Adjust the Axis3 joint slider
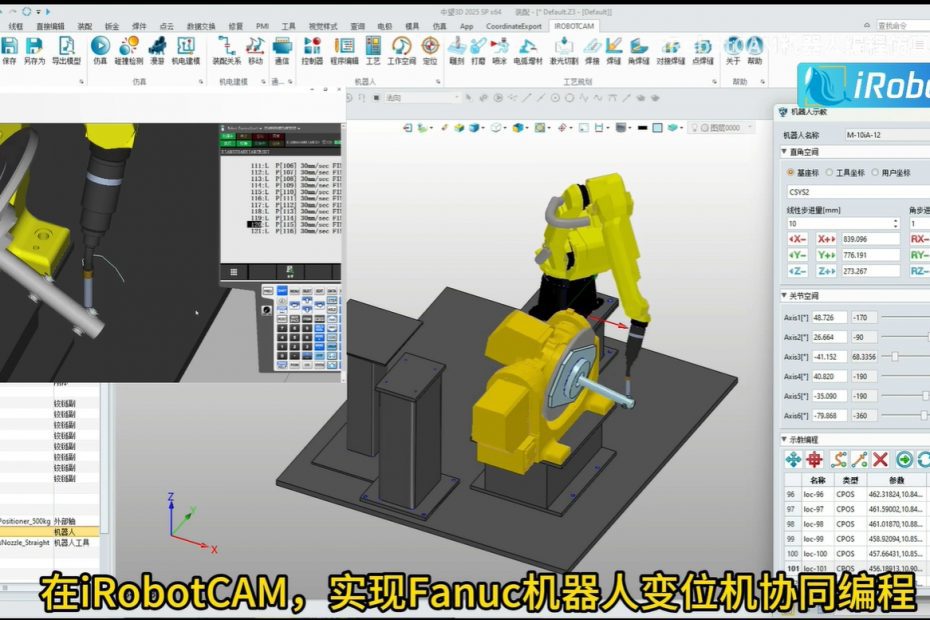 click(895, 357)
